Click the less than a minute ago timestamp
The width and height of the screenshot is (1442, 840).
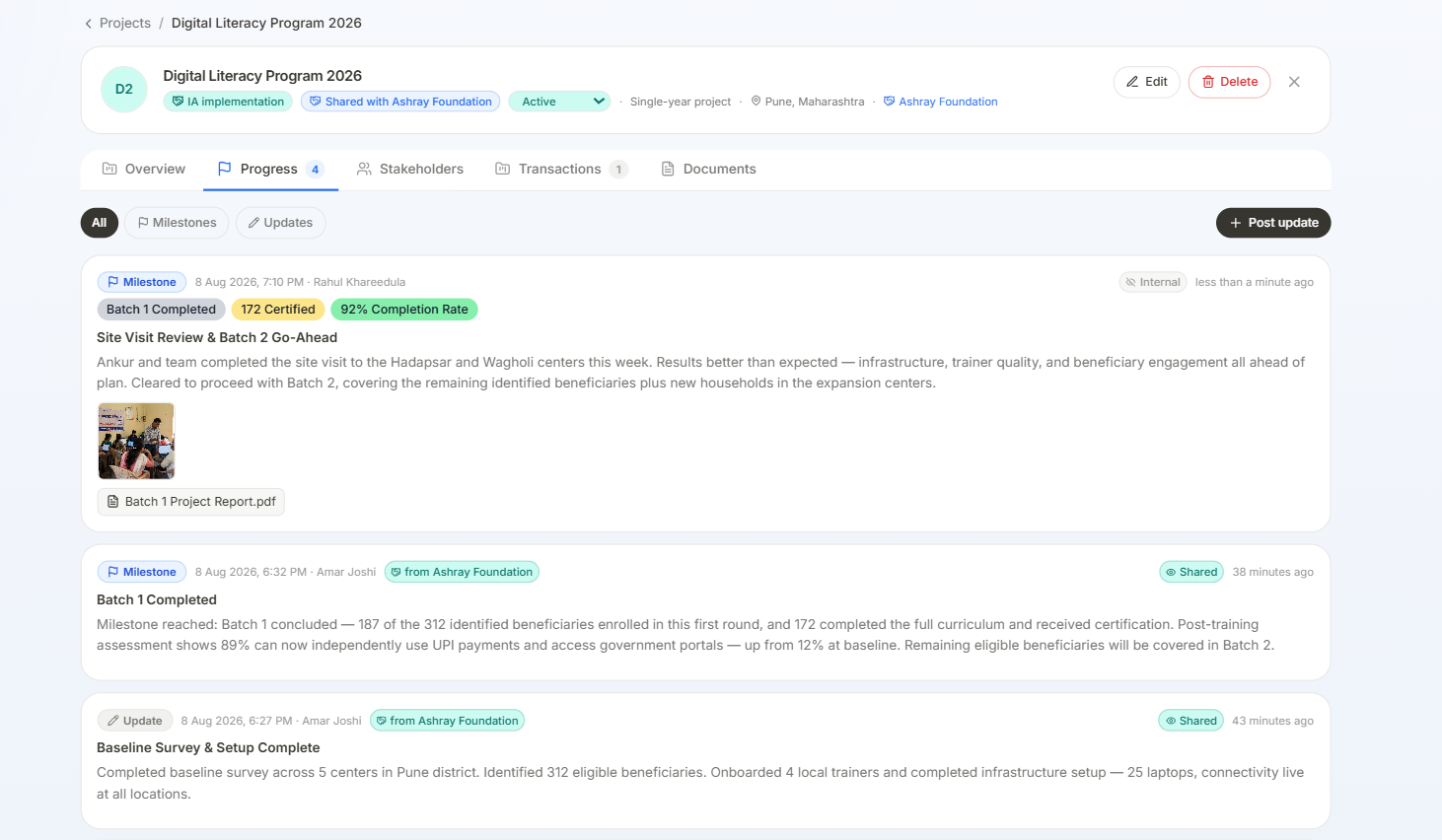pyautogui.click(x=1255, y=282)
